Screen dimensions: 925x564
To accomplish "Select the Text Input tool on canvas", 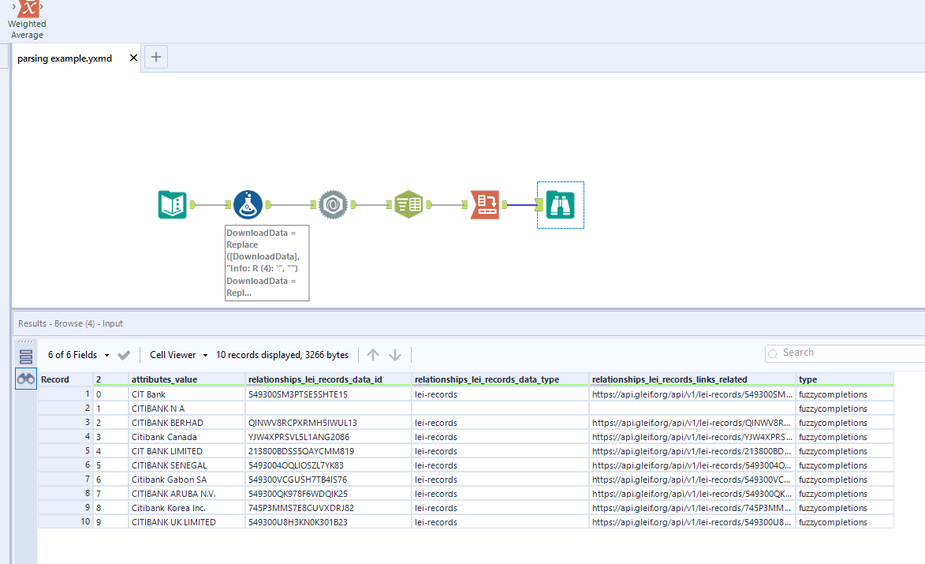I will [172, 205].
